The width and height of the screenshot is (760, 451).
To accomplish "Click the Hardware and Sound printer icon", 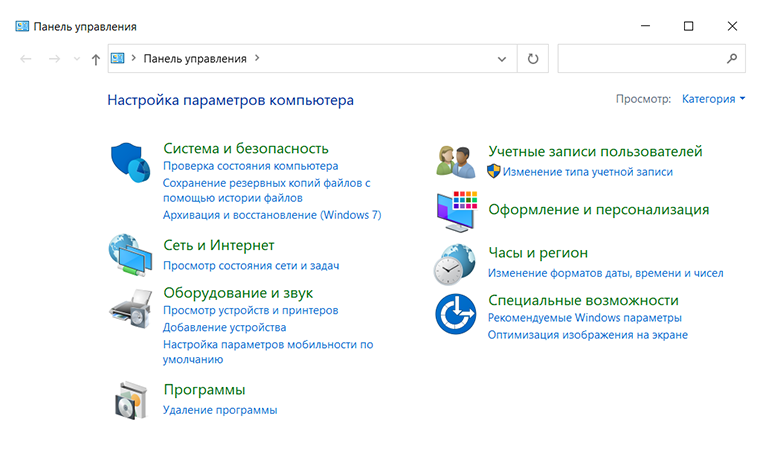I will click(130, 308).
